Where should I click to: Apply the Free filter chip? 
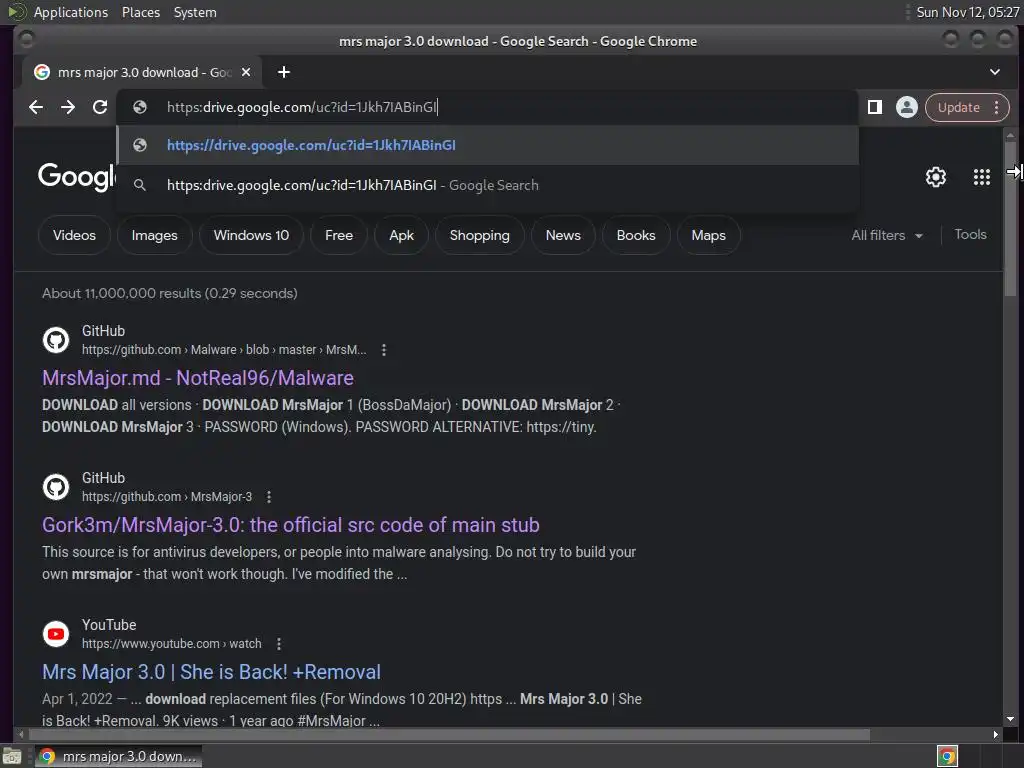[339, 235]
